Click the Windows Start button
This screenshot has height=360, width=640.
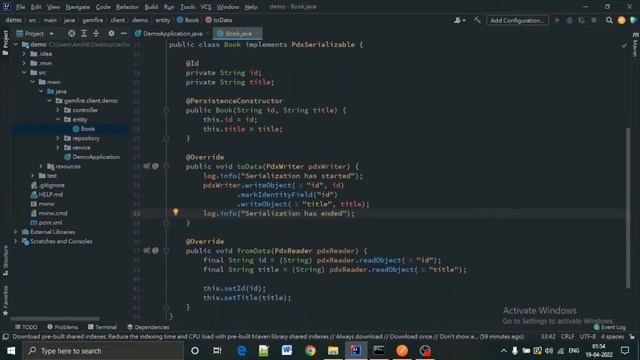click(x=11, y=351)
